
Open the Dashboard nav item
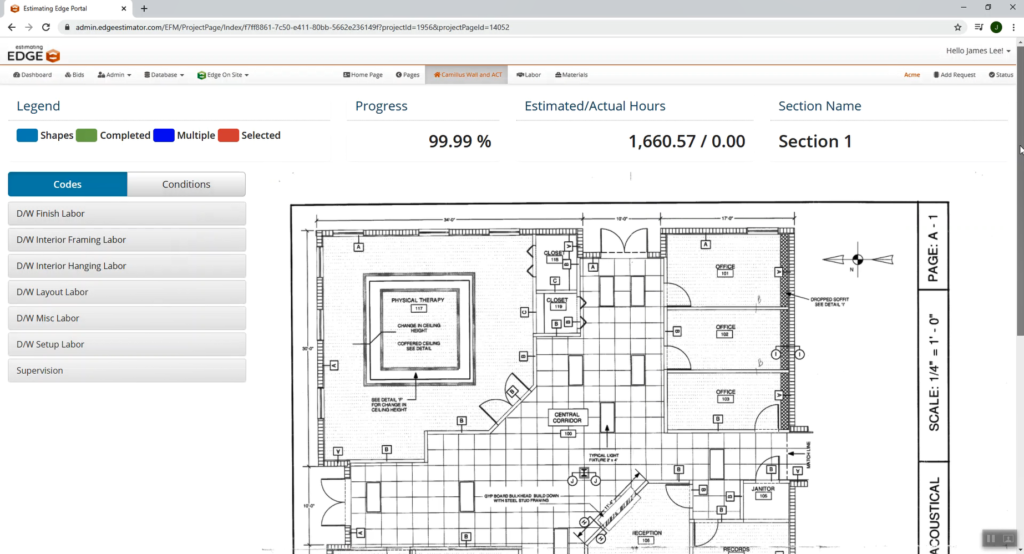(x=33, y=74)
